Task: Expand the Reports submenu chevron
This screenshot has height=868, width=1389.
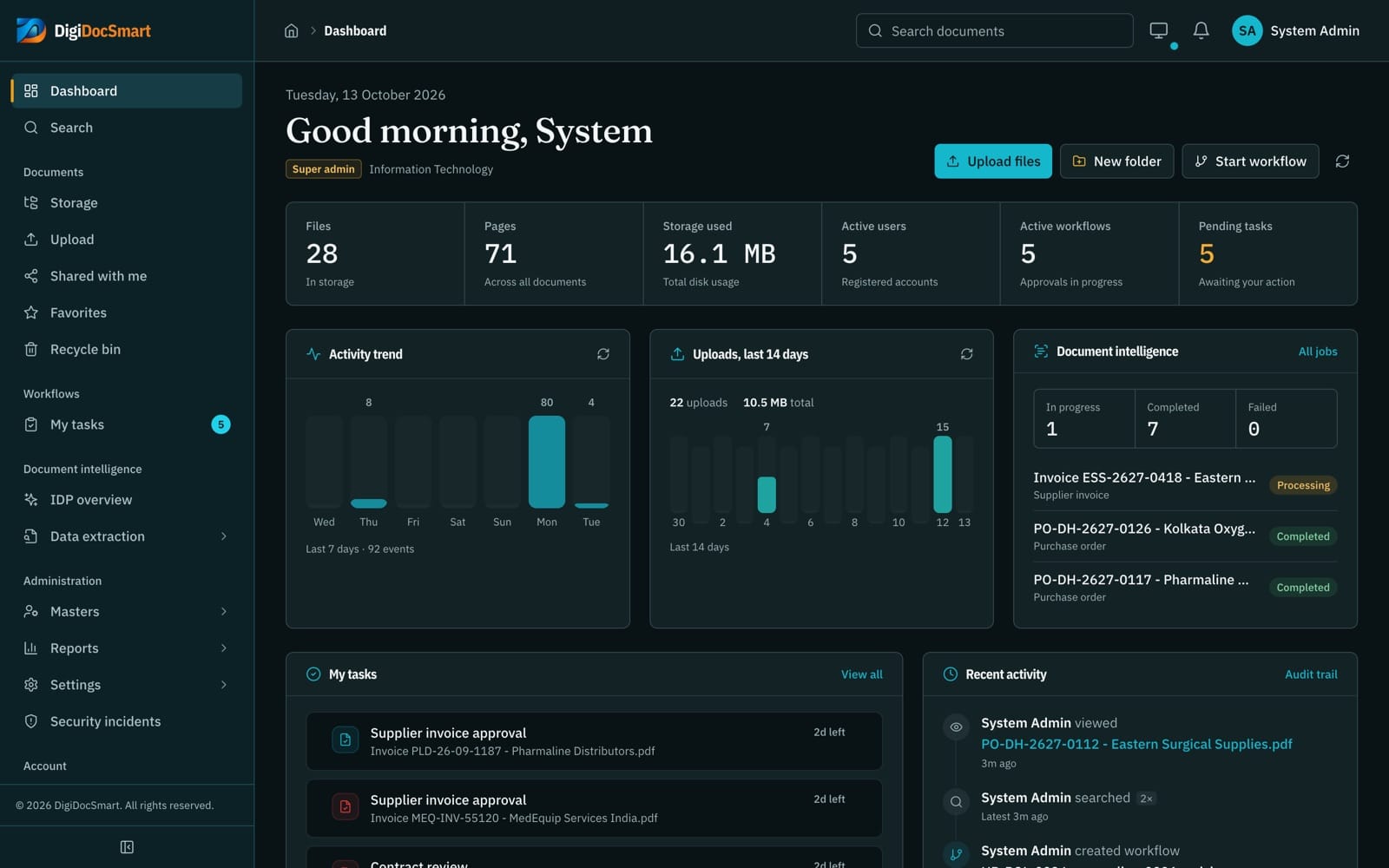Action: [x=224, y=648]
